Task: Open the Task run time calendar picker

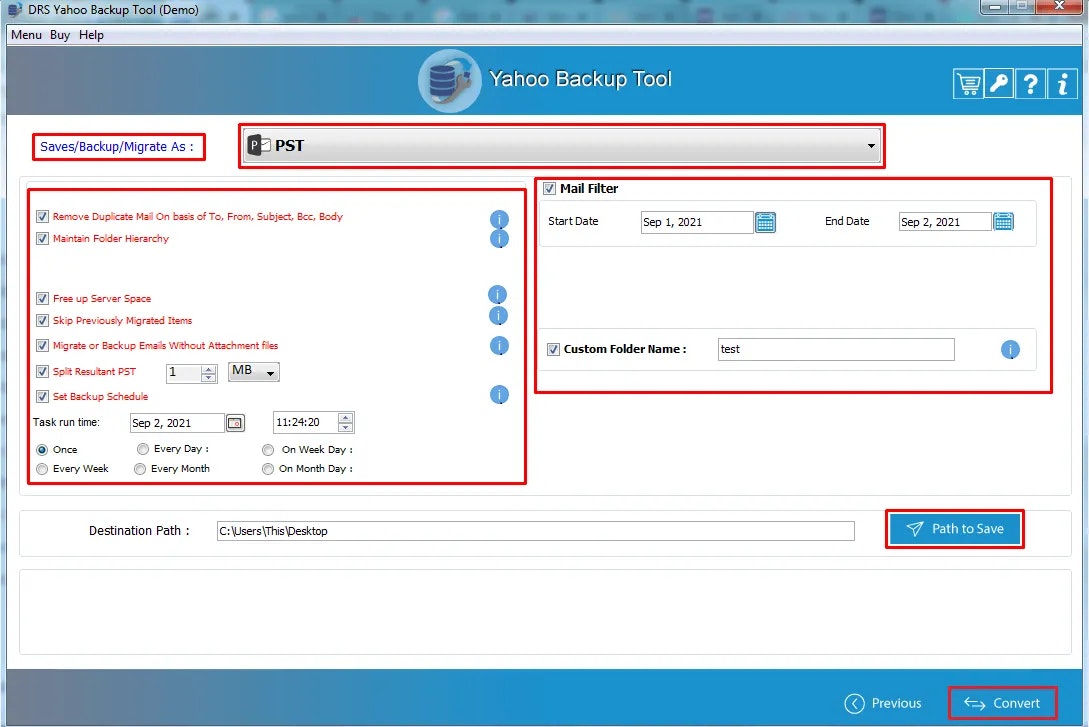Action: [x=235, y=423]
